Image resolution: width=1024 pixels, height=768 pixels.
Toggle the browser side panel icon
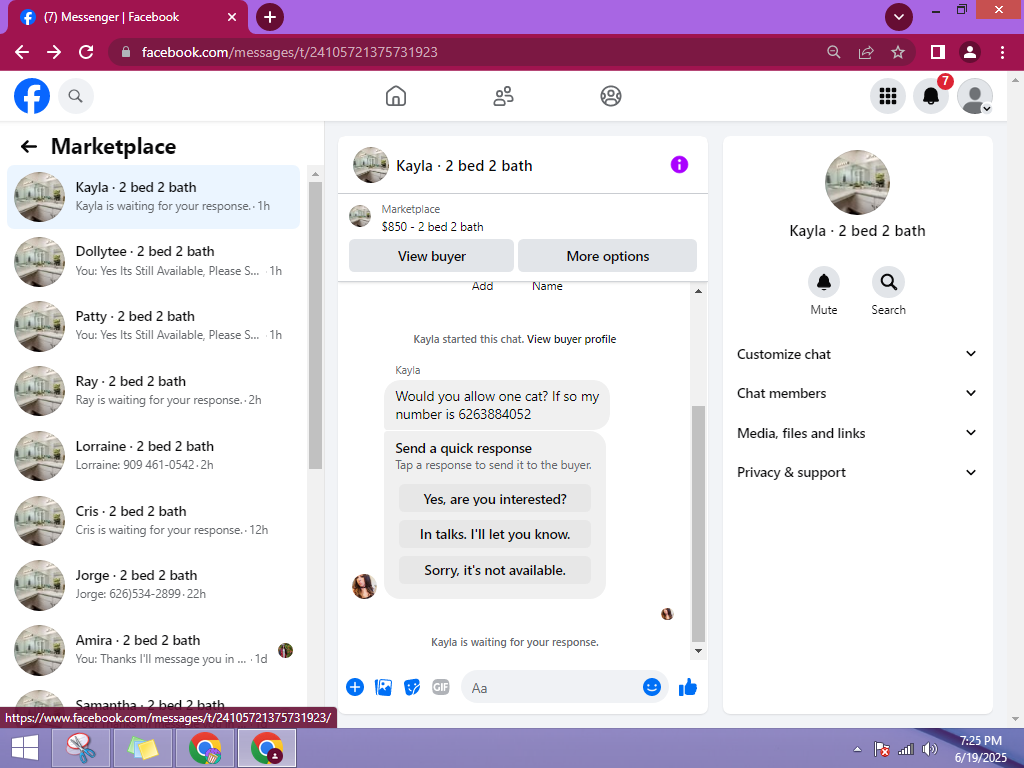pyautogui.click(x=938, y=52)
